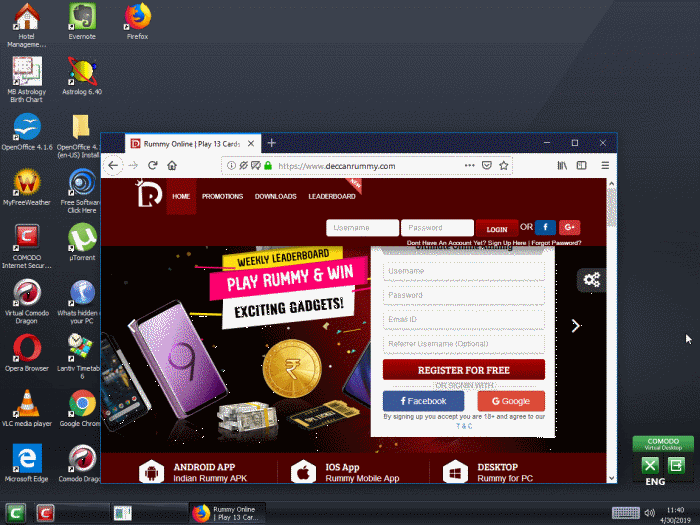700x525 pixels.
Task: Click the header Password field
Action: click(438, 228)
